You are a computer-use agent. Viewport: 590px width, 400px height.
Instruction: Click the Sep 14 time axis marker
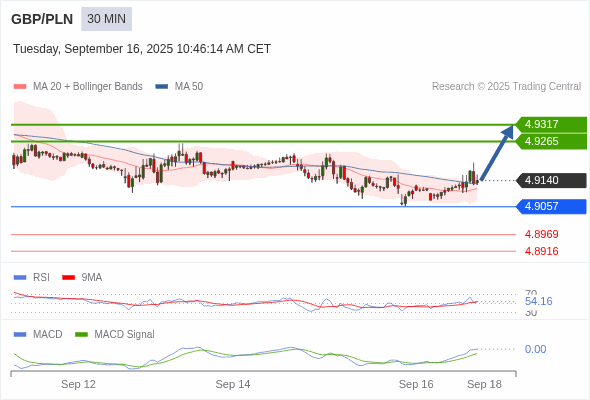pyautogui.click(x=233, y=384)
